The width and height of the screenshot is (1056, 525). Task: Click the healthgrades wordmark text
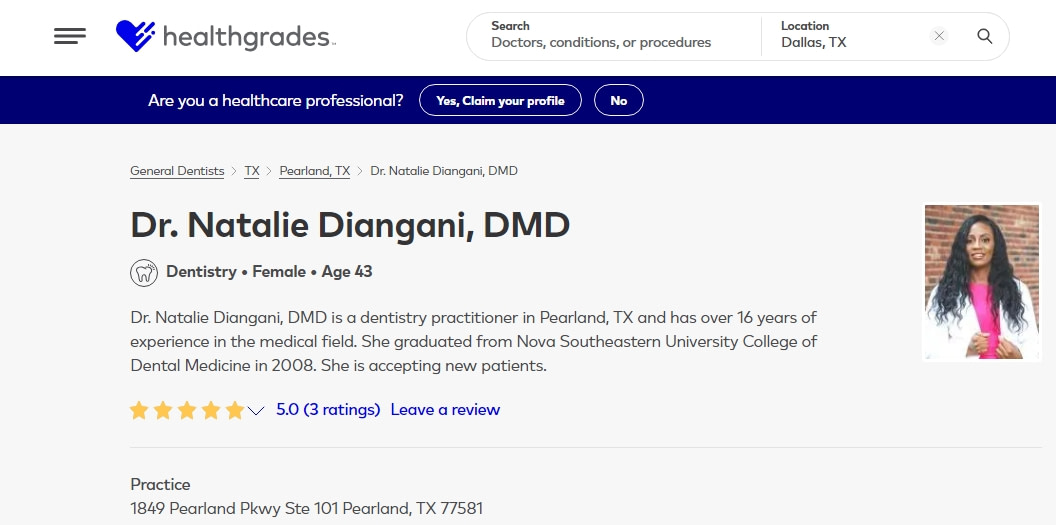[x=248, y=38]
